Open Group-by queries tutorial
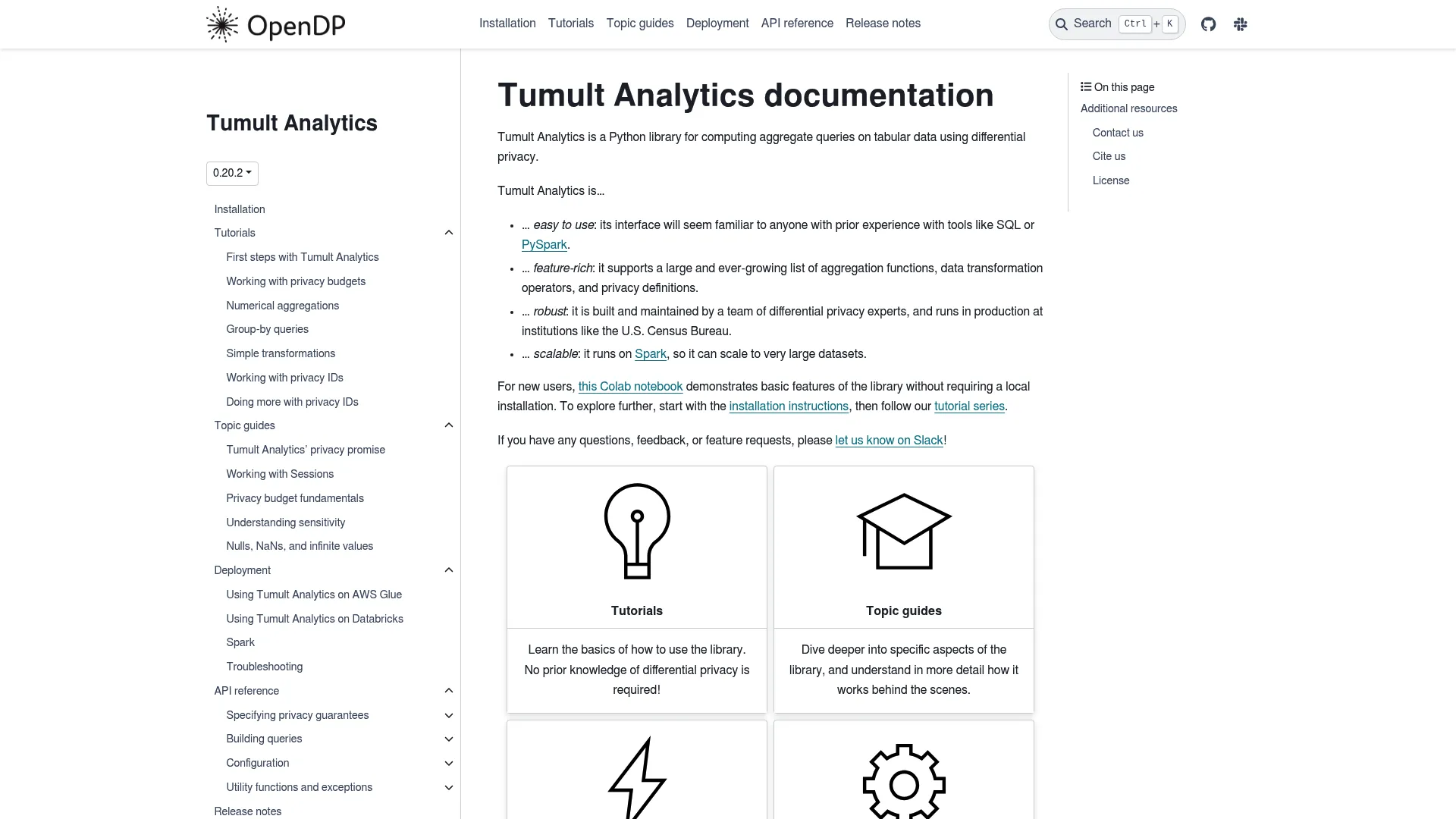Screen dimensions: 1456x819 pyautogui.click(x=268, y=329)
